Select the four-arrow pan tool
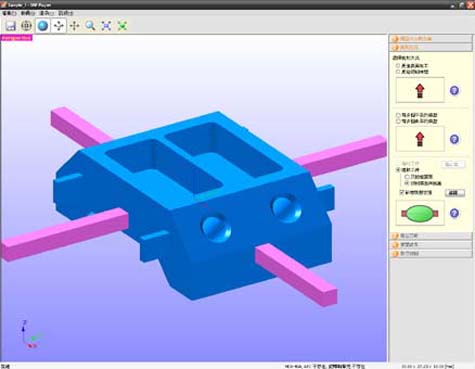 74,26
